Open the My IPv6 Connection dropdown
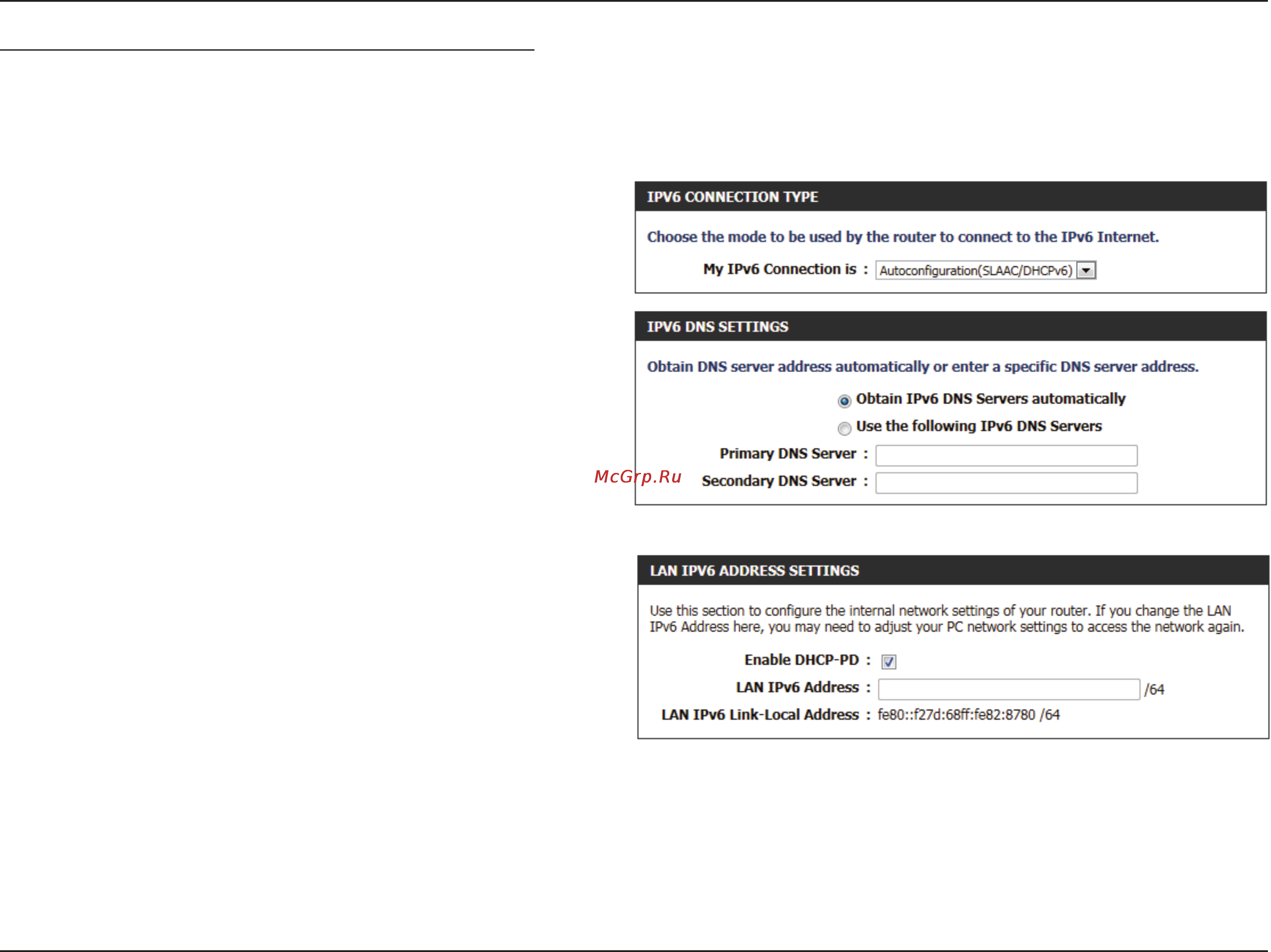The height and width of the screenshot is (952, 1271). pos(985,270)
